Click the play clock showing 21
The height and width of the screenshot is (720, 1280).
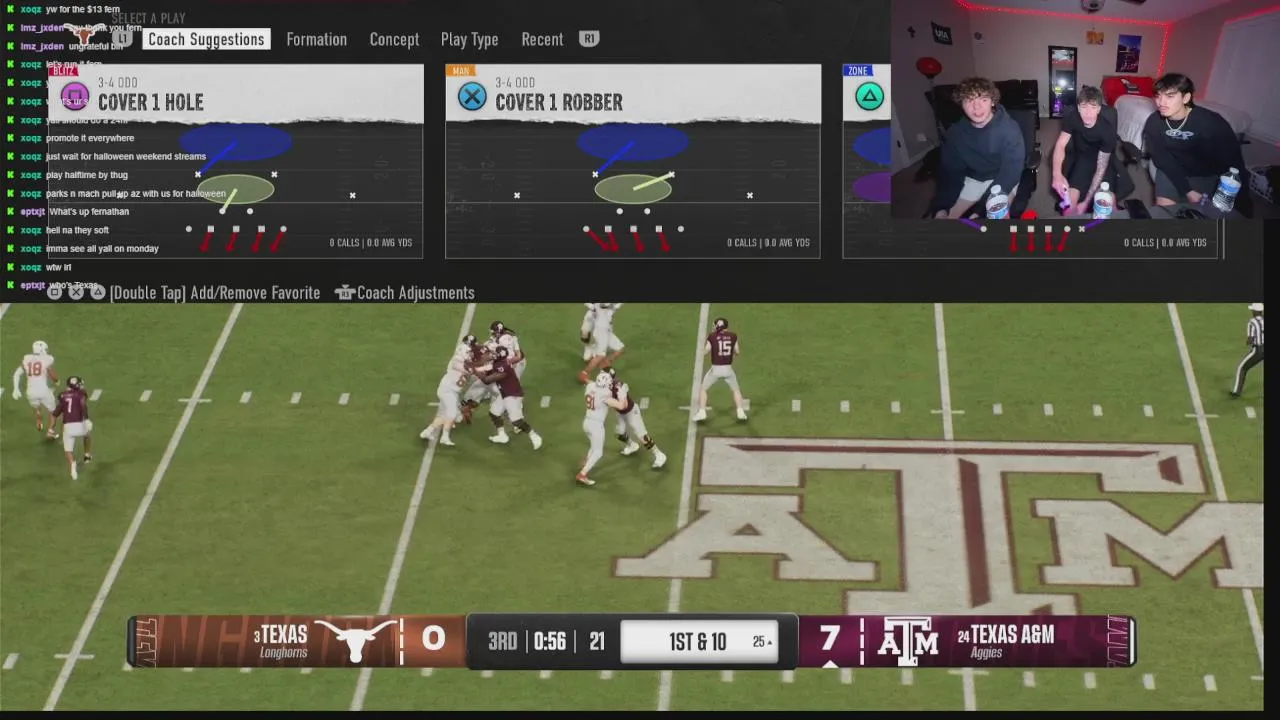pos(597,641)
